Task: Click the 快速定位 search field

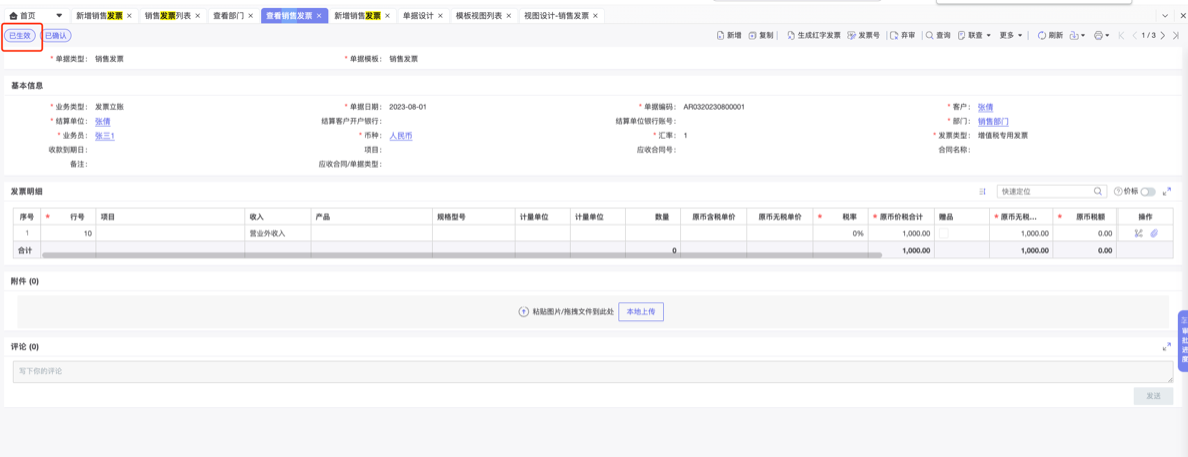Action: (1046, 191)
